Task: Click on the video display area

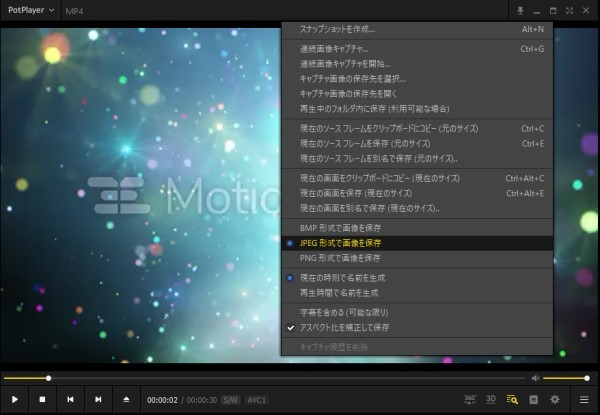Action: 141,195
